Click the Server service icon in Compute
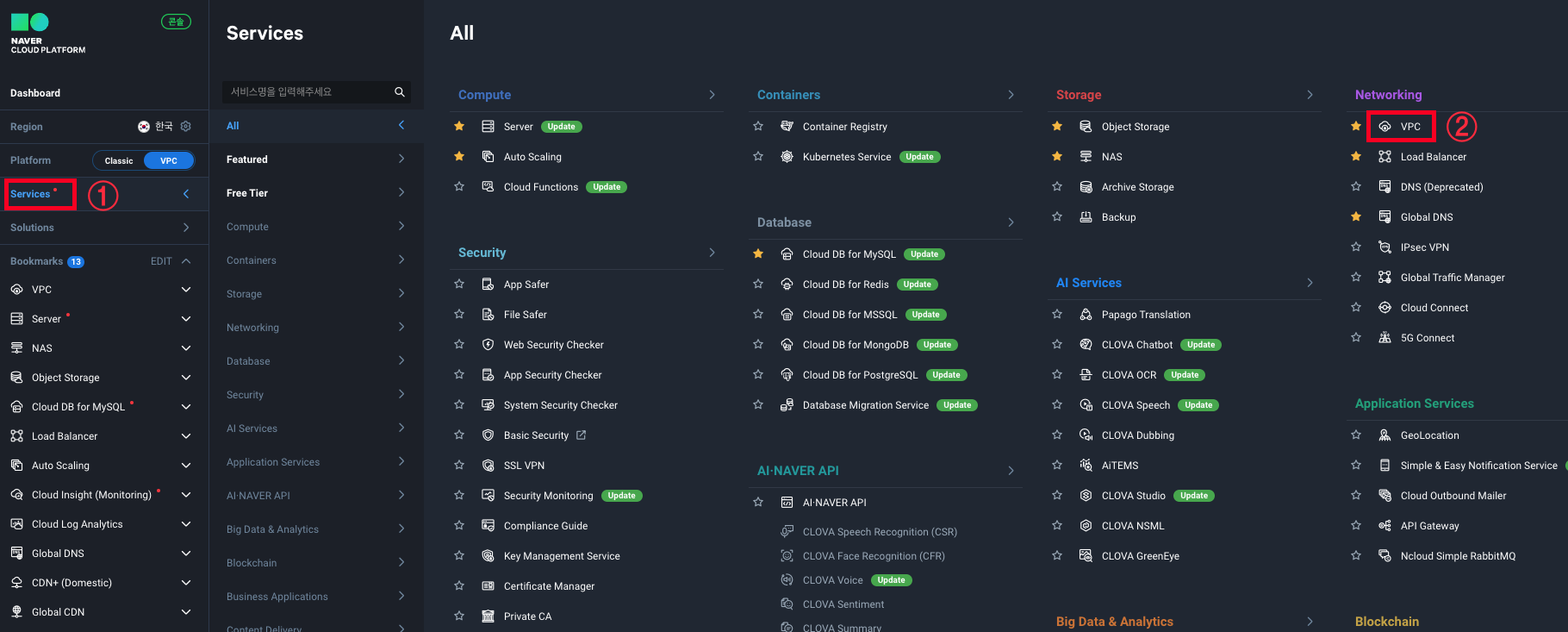This screenshot has height=632, width=1568. [488, 127]
